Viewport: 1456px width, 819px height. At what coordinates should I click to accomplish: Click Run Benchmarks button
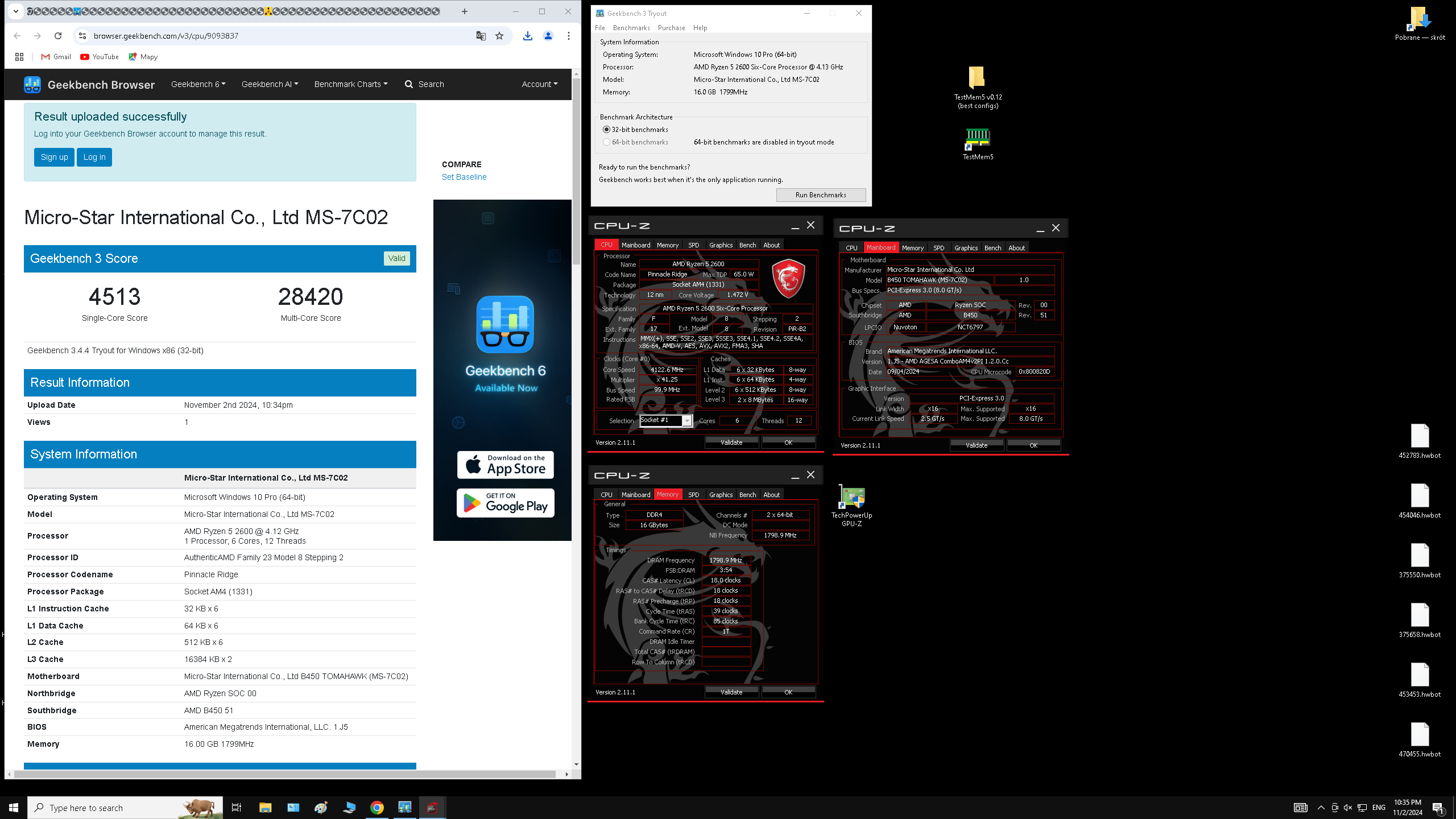(x=821, y=195)
